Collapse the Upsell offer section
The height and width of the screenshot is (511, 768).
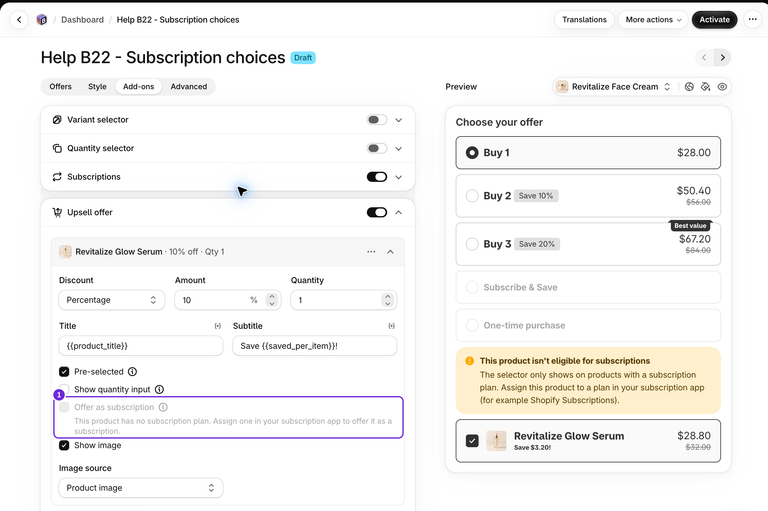click(x=399, y=212)
